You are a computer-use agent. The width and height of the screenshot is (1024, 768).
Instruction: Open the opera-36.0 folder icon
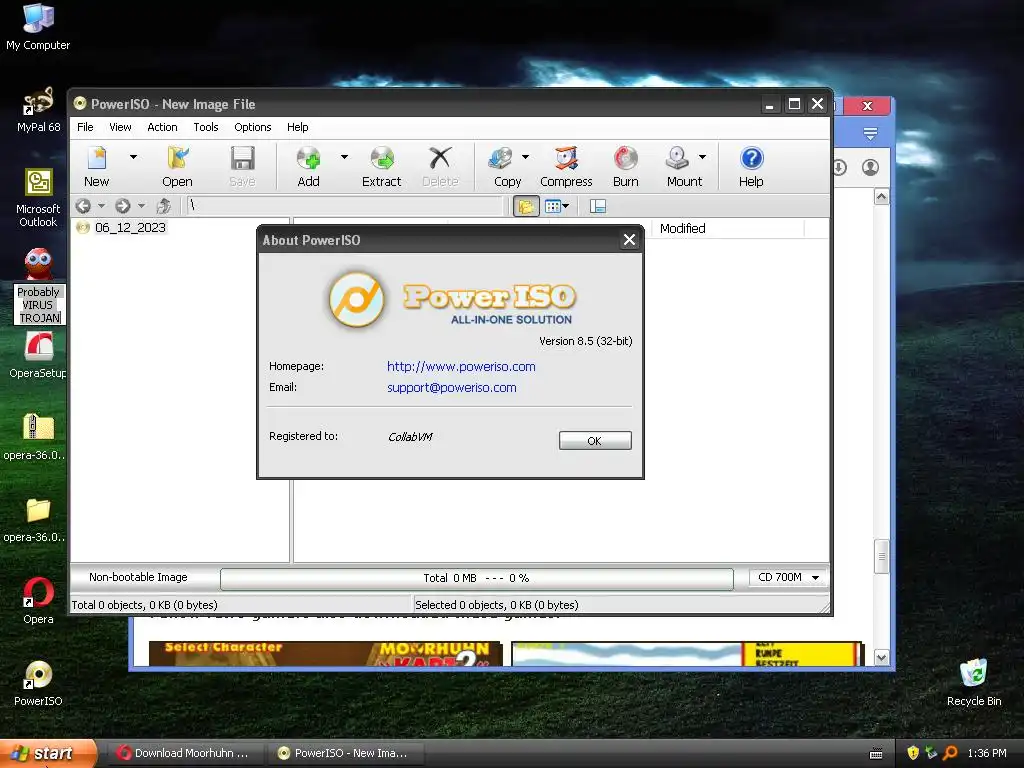click(37, 519)
